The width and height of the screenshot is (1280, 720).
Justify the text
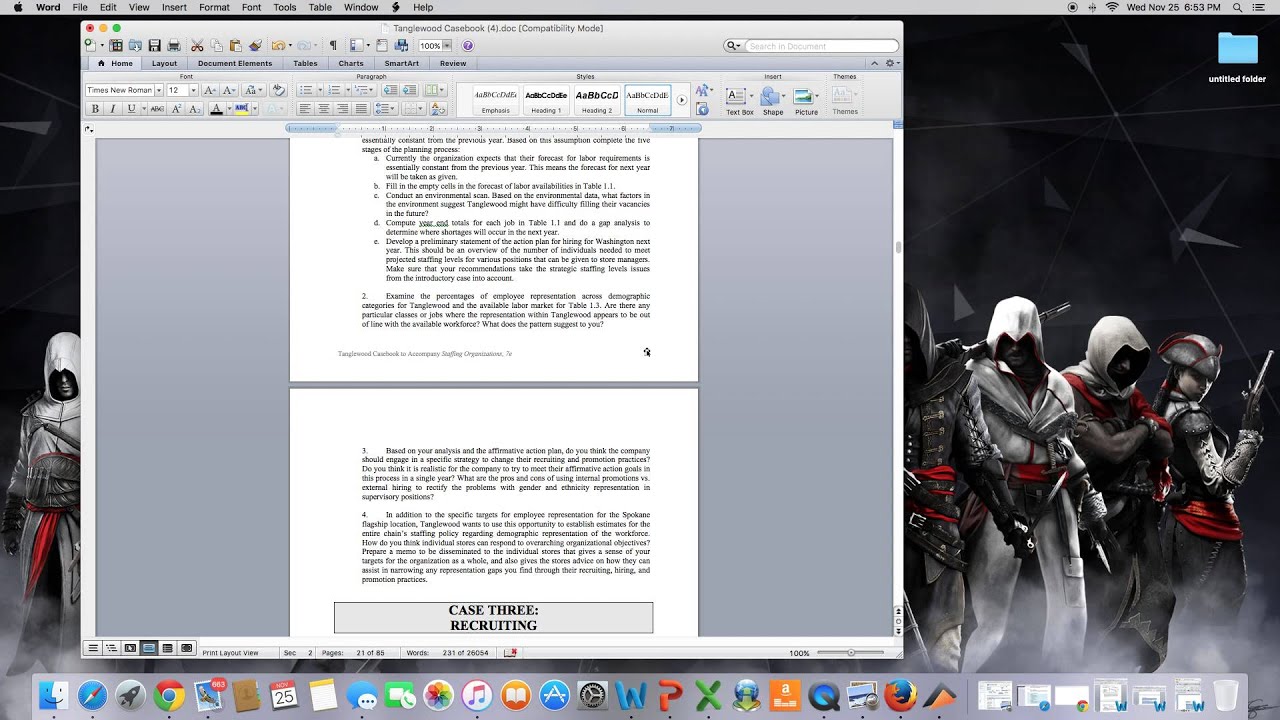(x=361, y=108)
